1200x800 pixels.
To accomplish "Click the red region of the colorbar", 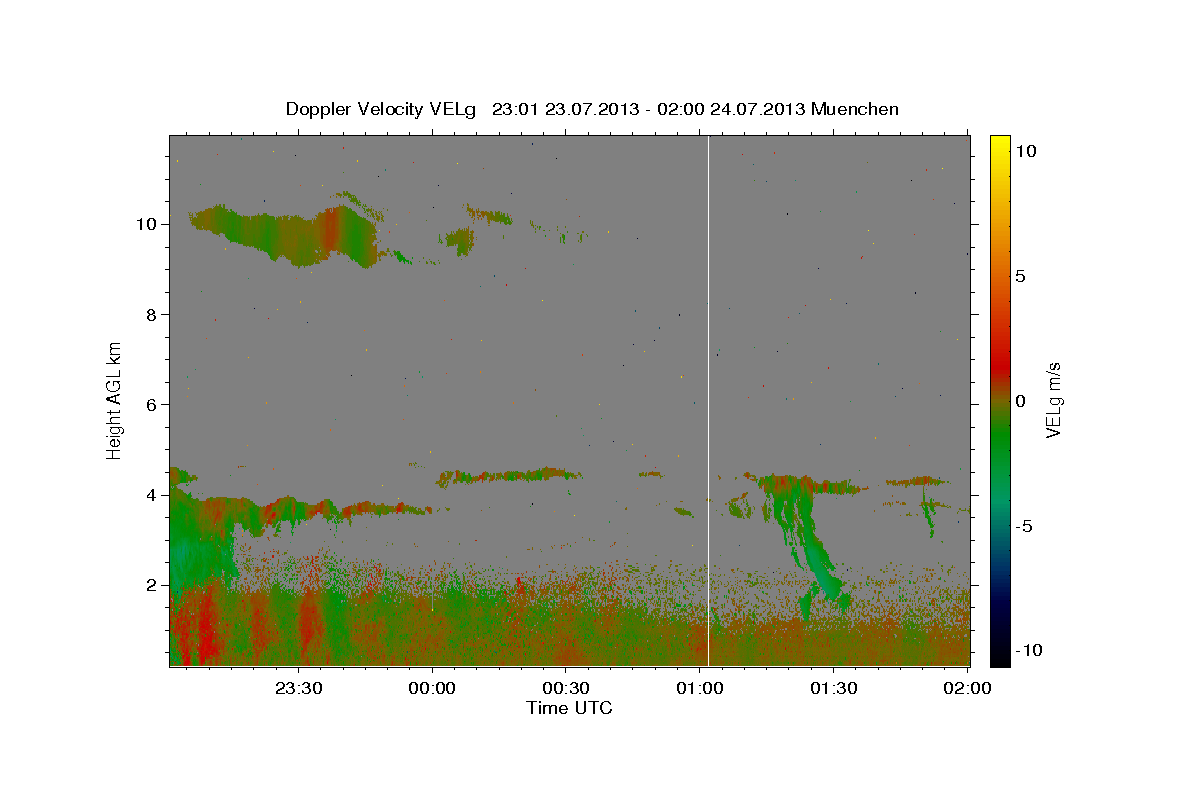I will (x=1000, y=365).
